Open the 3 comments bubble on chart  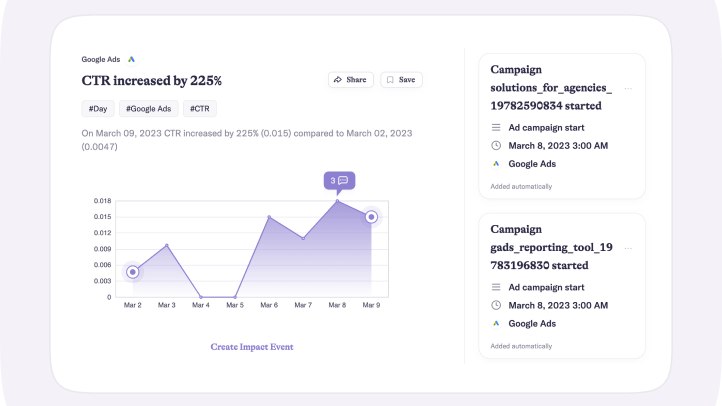click(338, 181)
